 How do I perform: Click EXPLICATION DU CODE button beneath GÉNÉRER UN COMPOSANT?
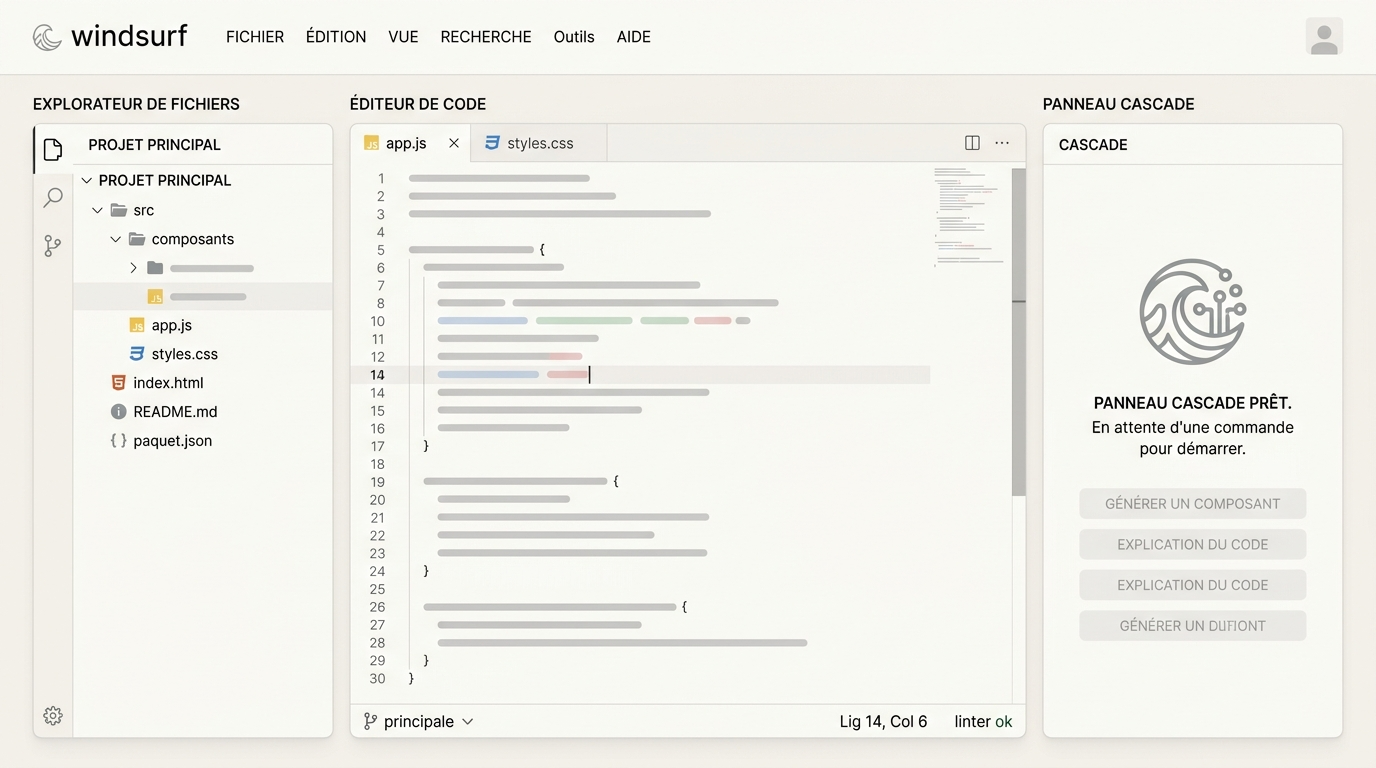click(x=1193, y=545)
